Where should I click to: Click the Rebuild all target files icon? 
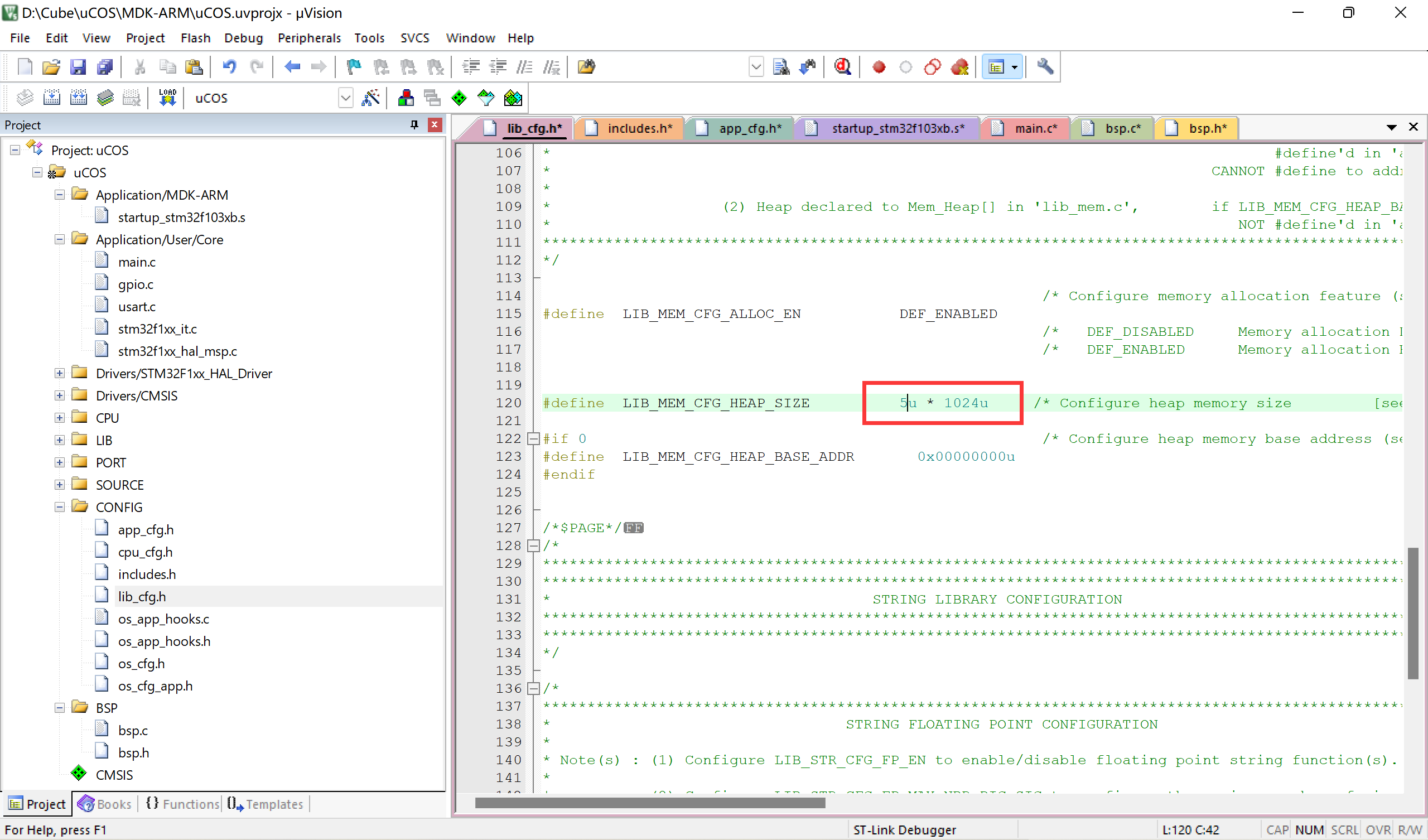coord(78,98)
